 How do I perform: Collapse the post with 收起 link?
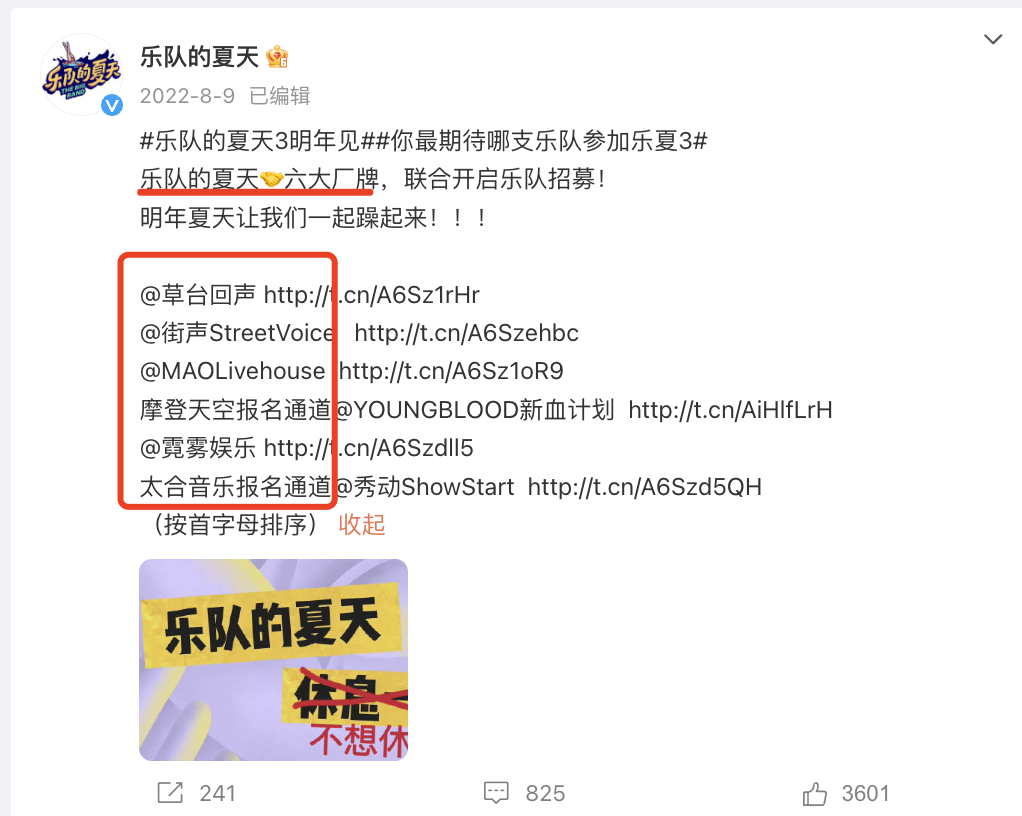click(x=362, y=525)
